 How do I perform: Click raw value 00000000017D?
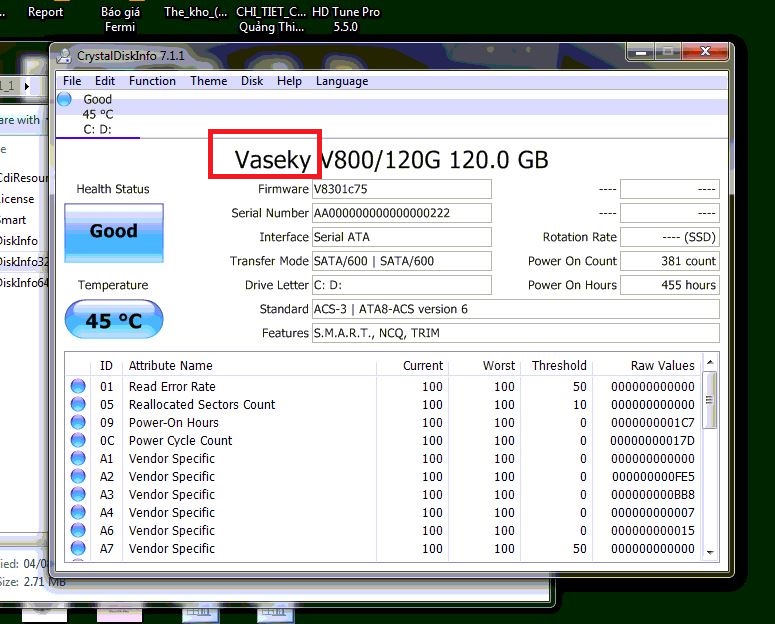tap(652, 441)
